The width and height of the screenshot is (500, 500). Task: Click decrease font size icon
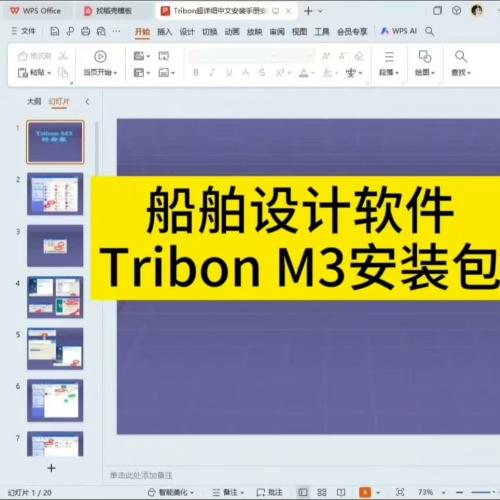pyautogui.click(x=342, y=56)
